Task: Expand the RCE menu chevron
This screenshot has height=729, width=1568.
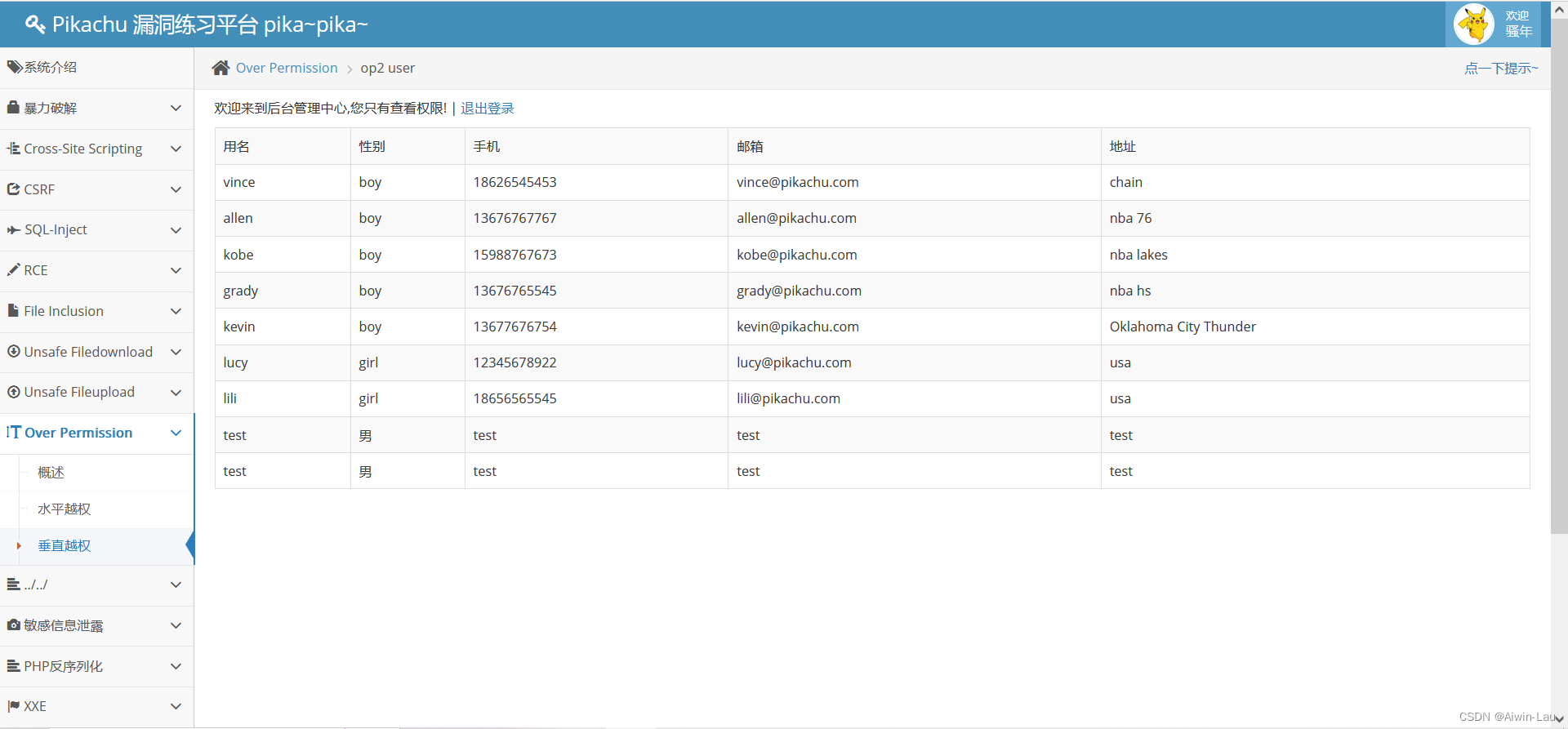Action: (176, 270)
